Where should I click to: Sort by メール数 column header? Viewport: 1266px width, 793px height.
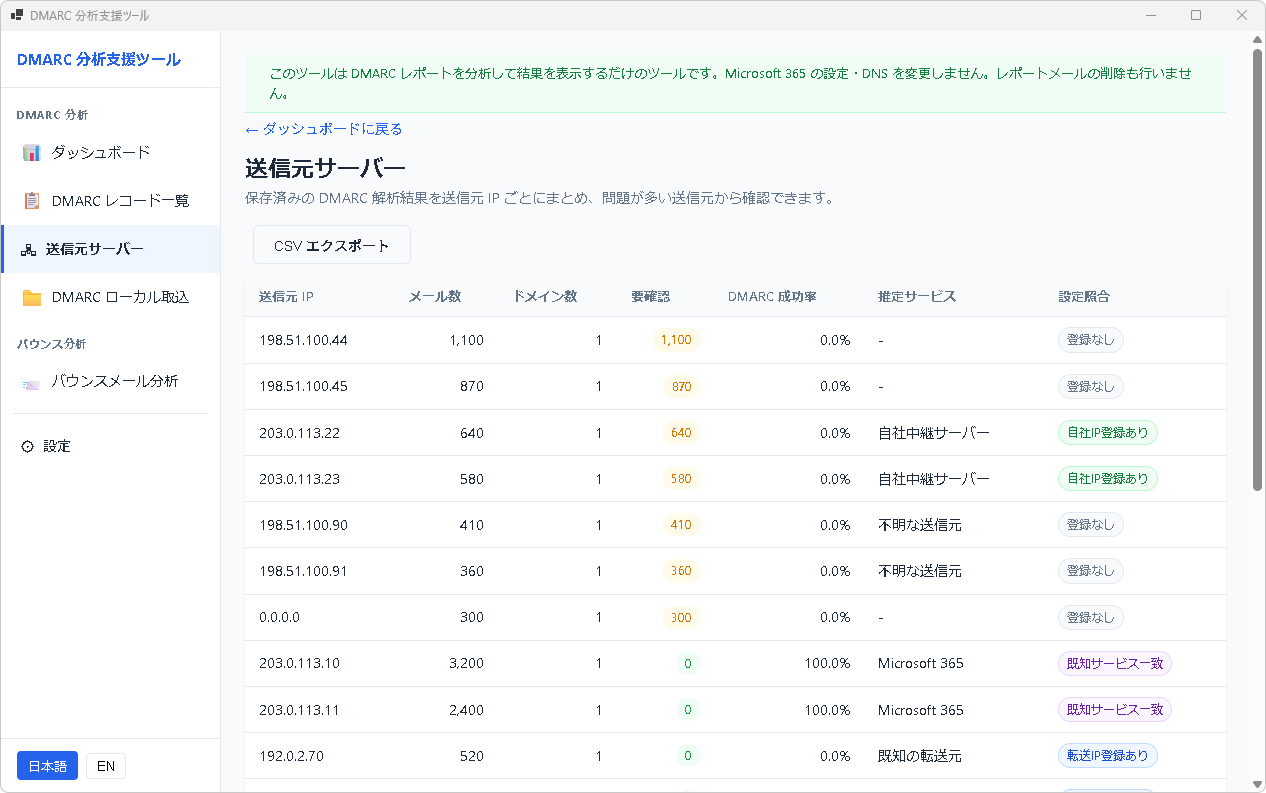tap(435, 296)
